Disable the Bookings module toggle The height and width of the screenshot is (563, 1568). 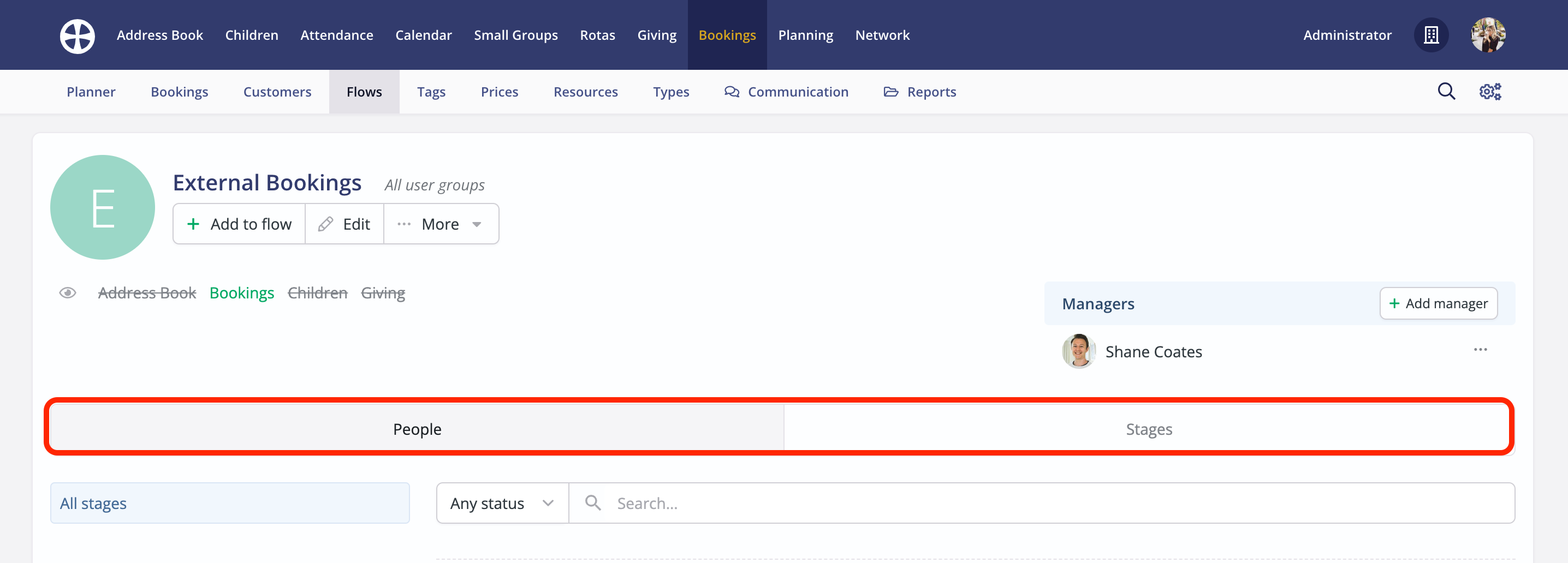(x=242, y=292)
